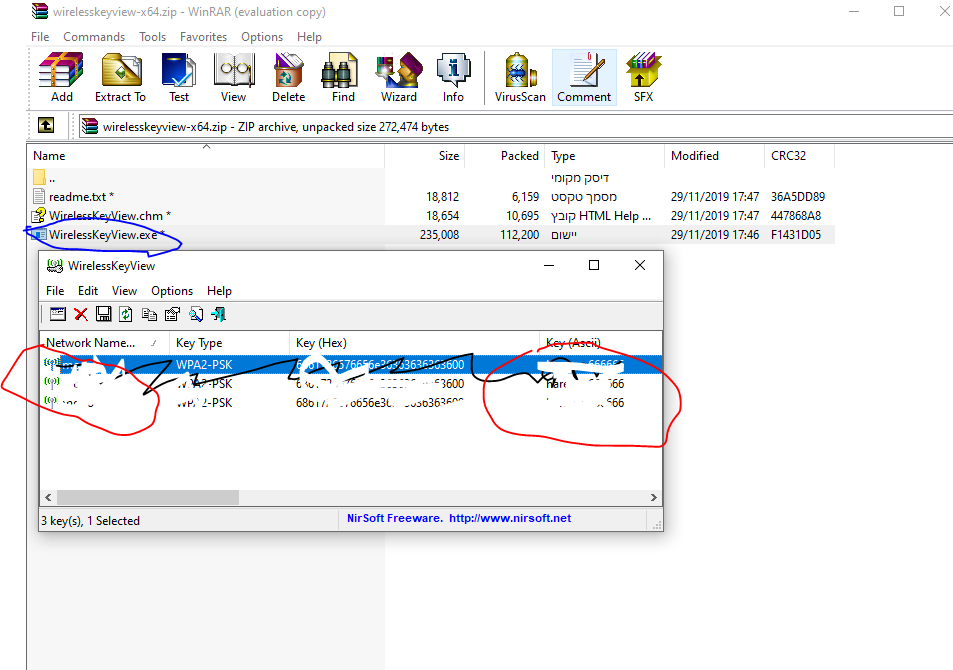Click the View file icon in WinRAR
Viewport: 953px width, 670px height.
point(233,78)
